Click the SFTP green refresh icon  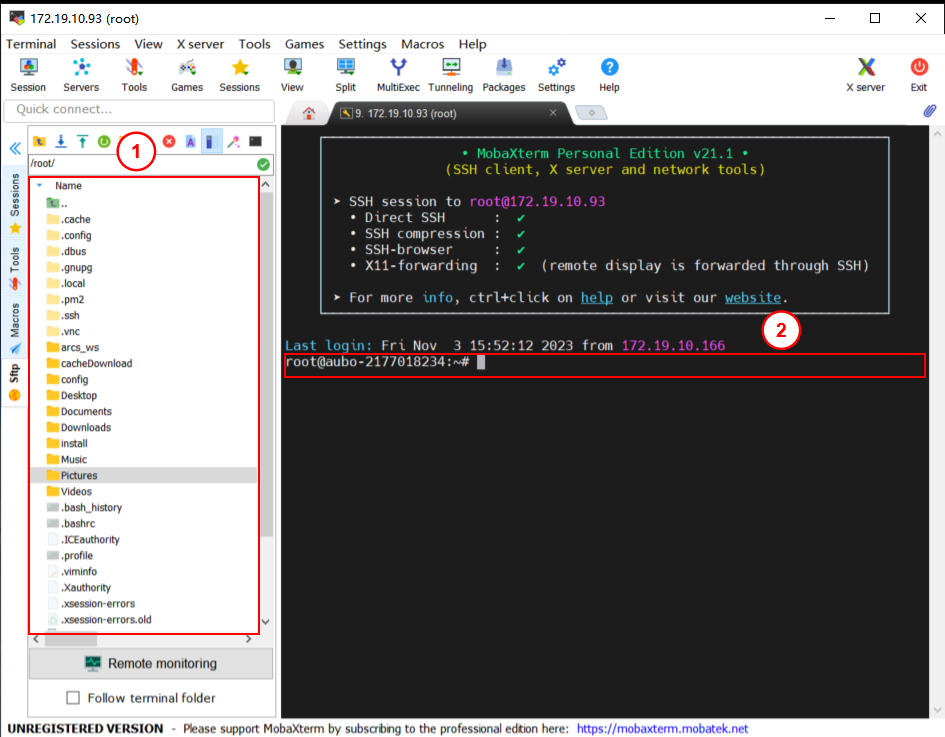[x=104, y=142]
